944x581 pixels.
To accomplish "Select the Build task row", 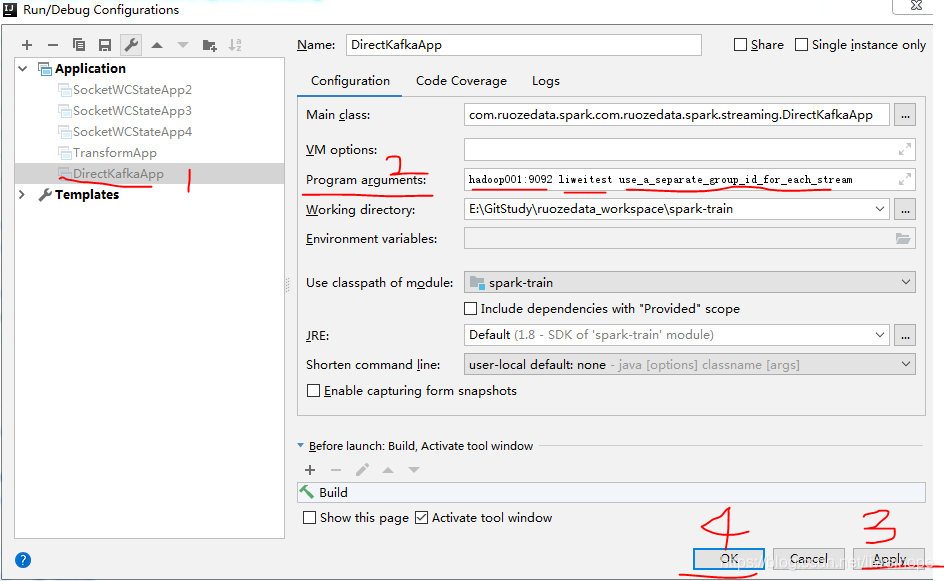I will click(611, 492).
